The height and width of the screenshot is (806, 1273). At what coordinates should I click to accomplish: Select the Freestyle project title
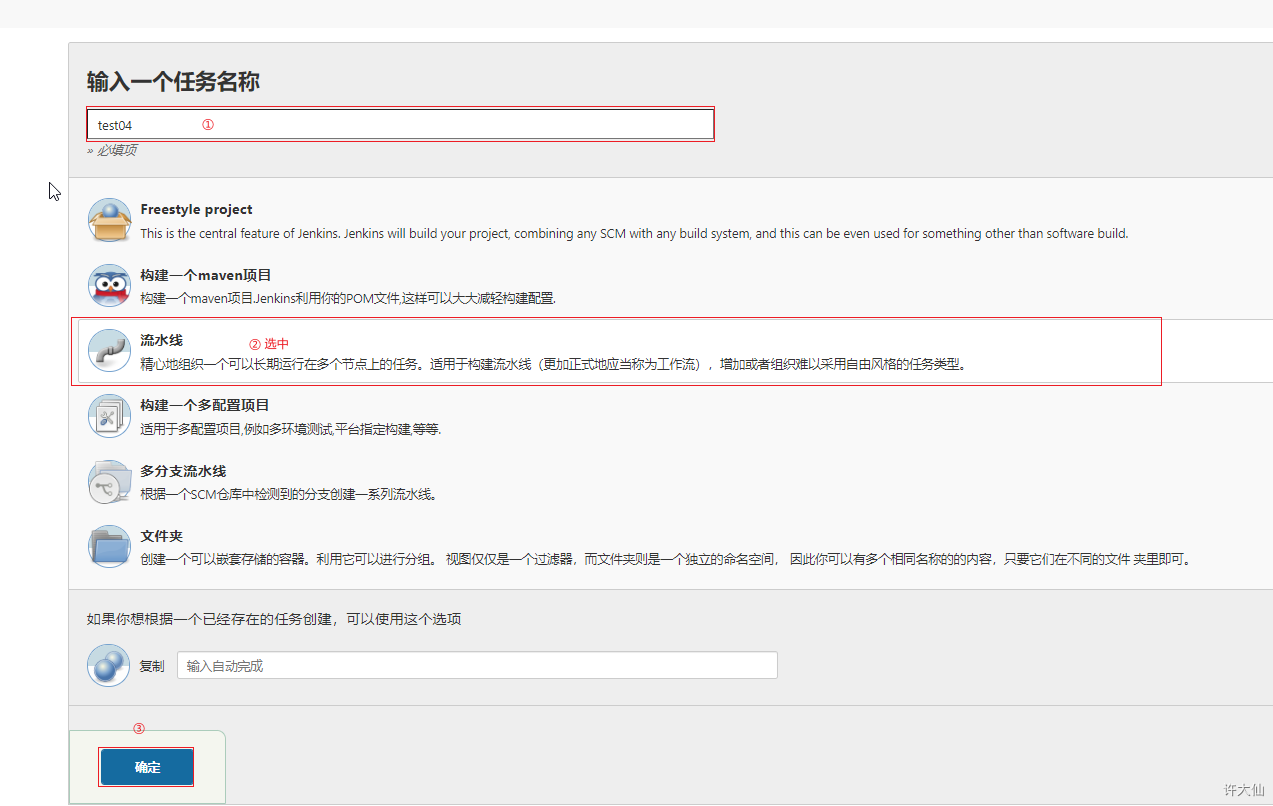pos(196,210)
